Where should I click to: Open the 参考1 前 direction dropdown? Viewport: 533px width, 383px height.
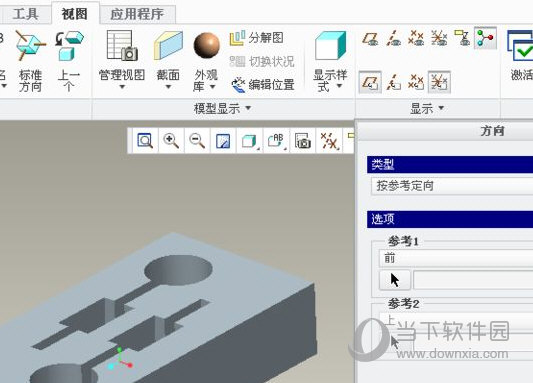[x=456, y=258]
